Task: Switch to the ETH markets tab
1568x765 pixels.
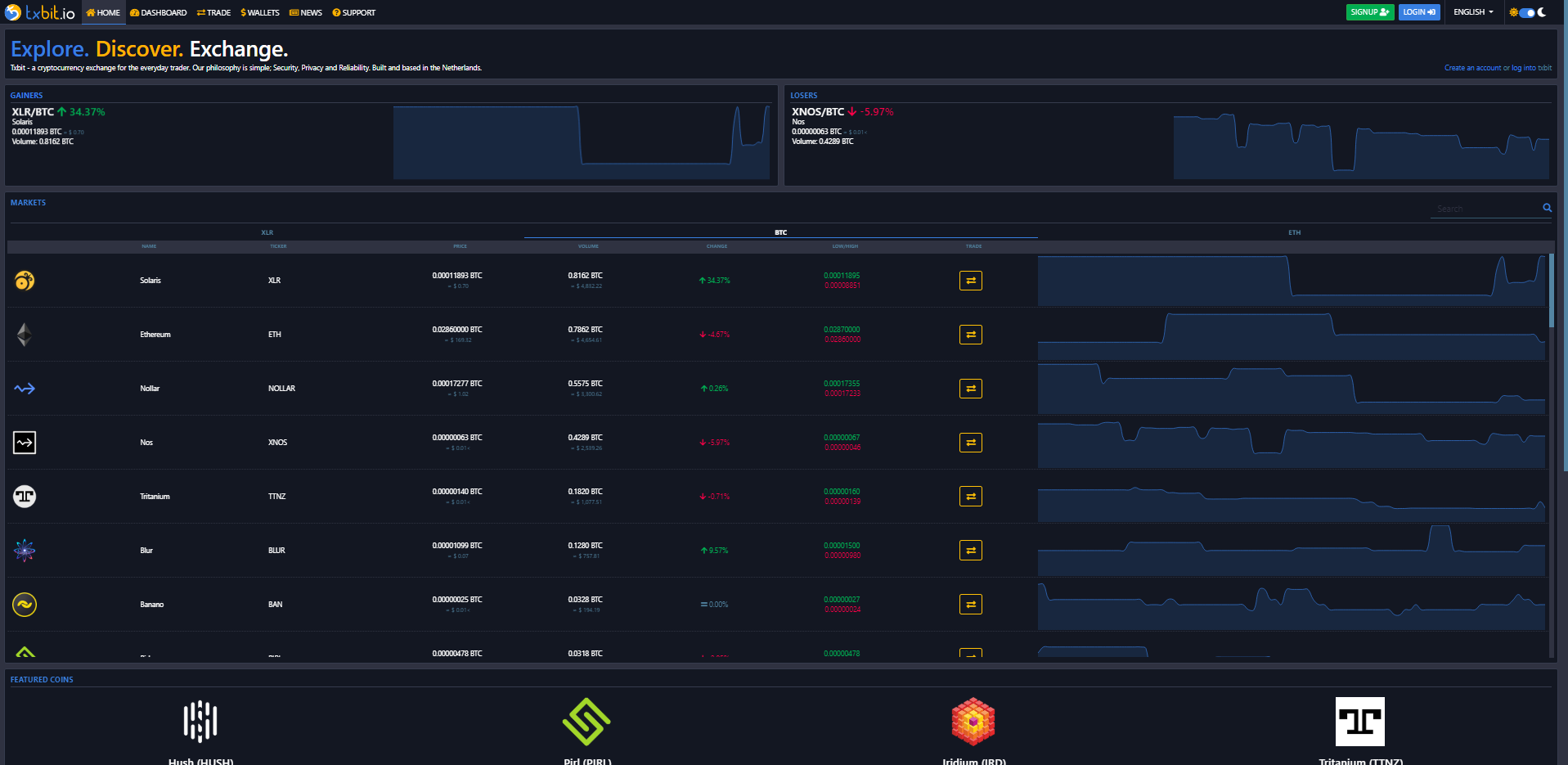Action: (x=1295, y=232)
